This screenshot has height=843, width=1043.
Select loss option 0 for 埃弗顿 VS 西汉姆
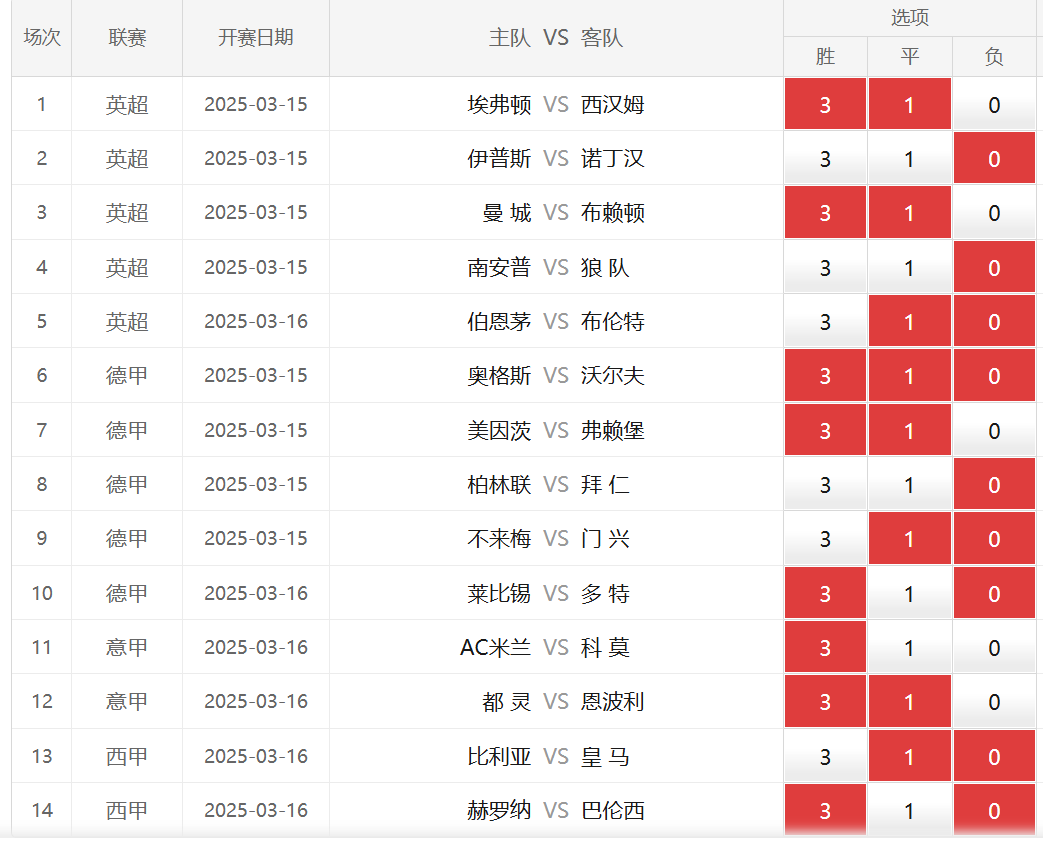(994, 104)
